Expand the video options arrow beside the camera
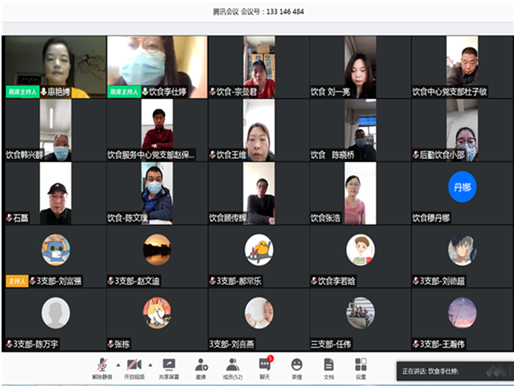The width and height of the screenshot is (516, 388). point(150,365)
